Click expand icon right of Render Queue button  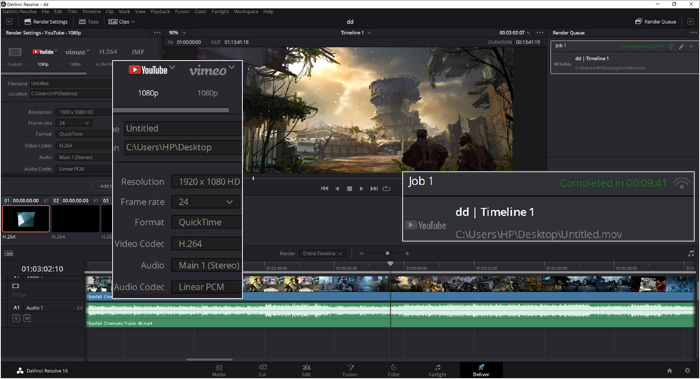690,21
